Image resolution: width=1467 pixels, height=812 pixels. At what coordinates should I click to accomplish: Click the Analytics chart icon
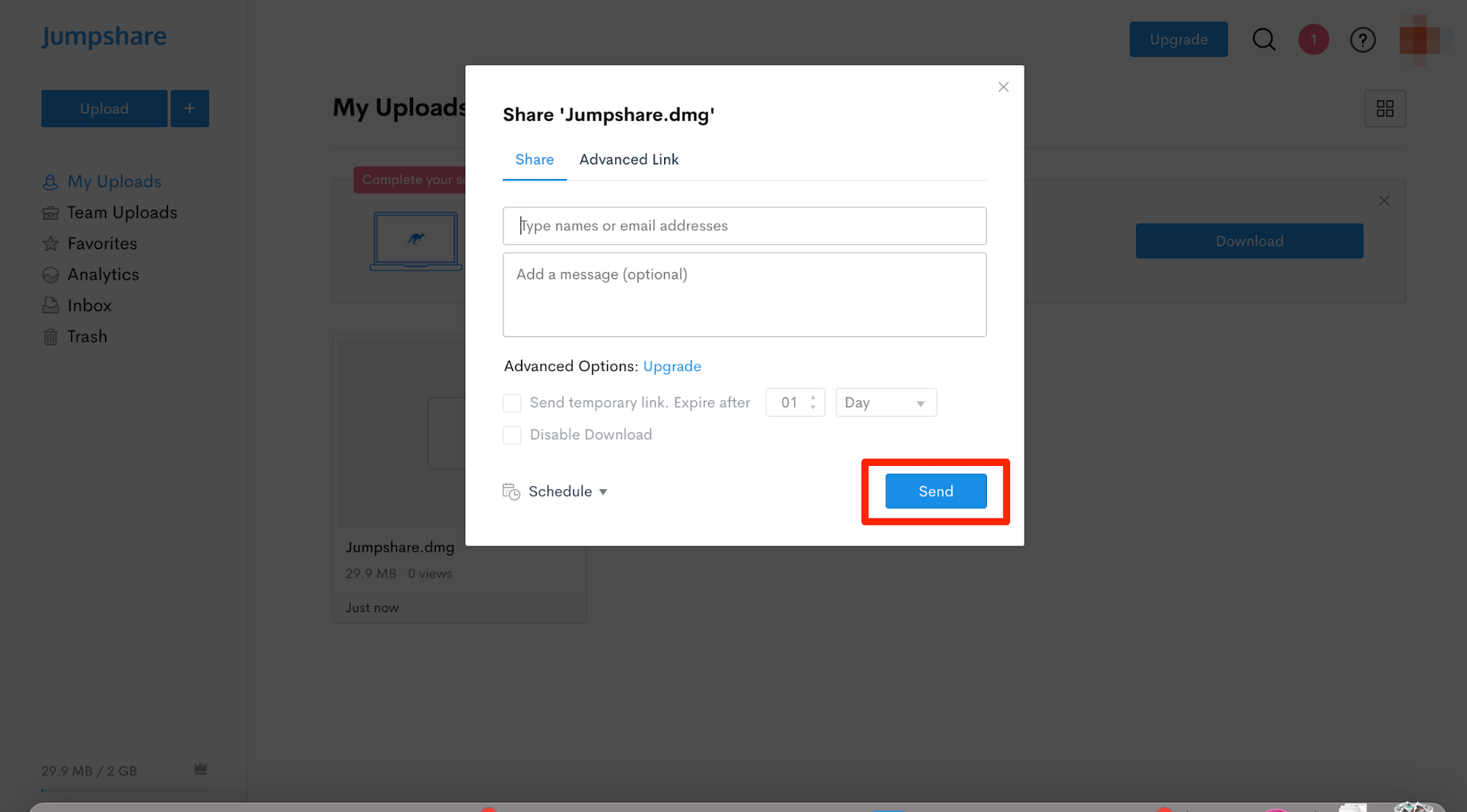point(50,275)
